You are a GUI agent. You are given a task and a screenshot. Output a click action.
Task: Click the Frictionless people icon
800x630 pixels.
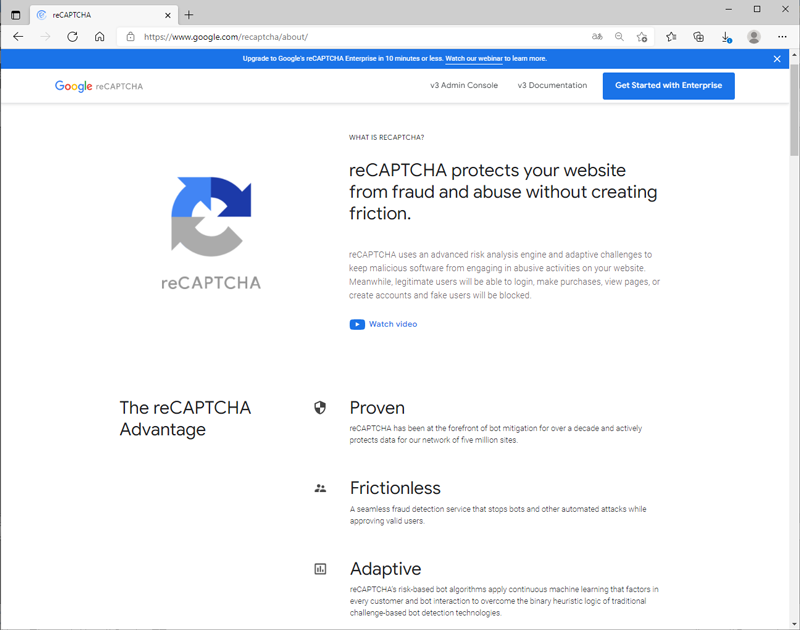pos(320,488)
